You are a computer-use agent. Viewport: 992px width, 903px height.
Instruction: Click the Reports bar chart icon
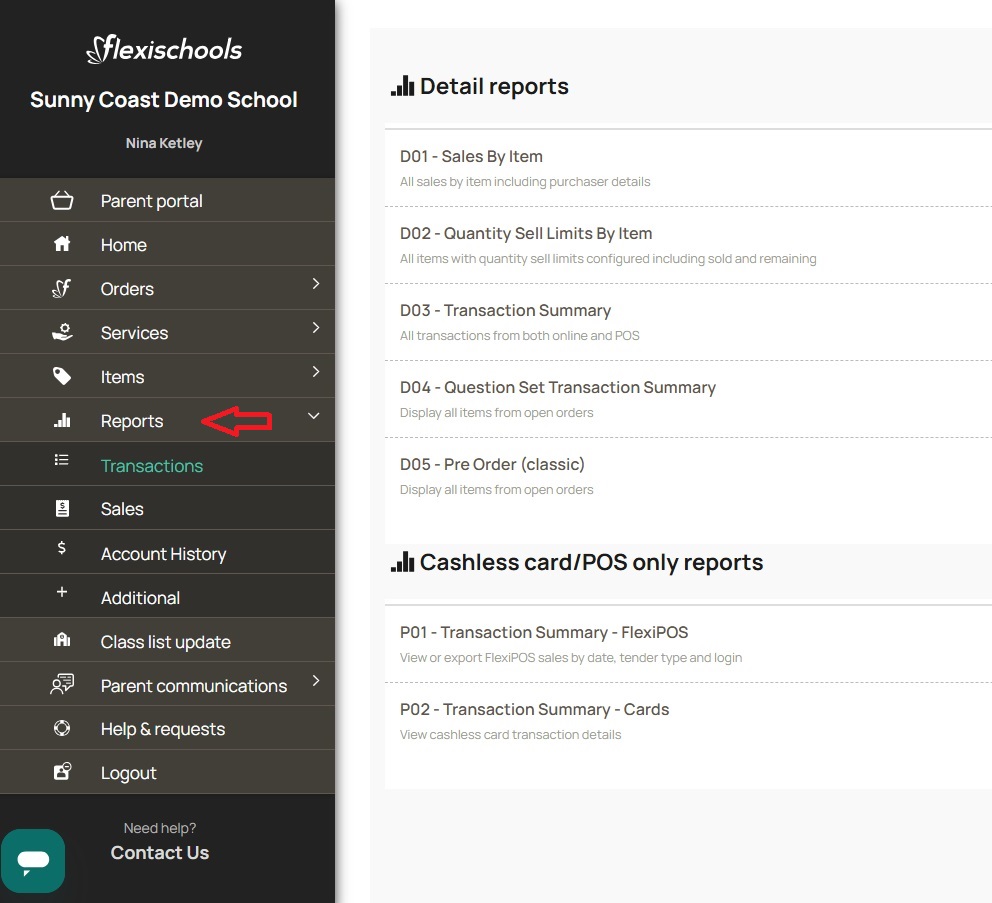point(62,420)
